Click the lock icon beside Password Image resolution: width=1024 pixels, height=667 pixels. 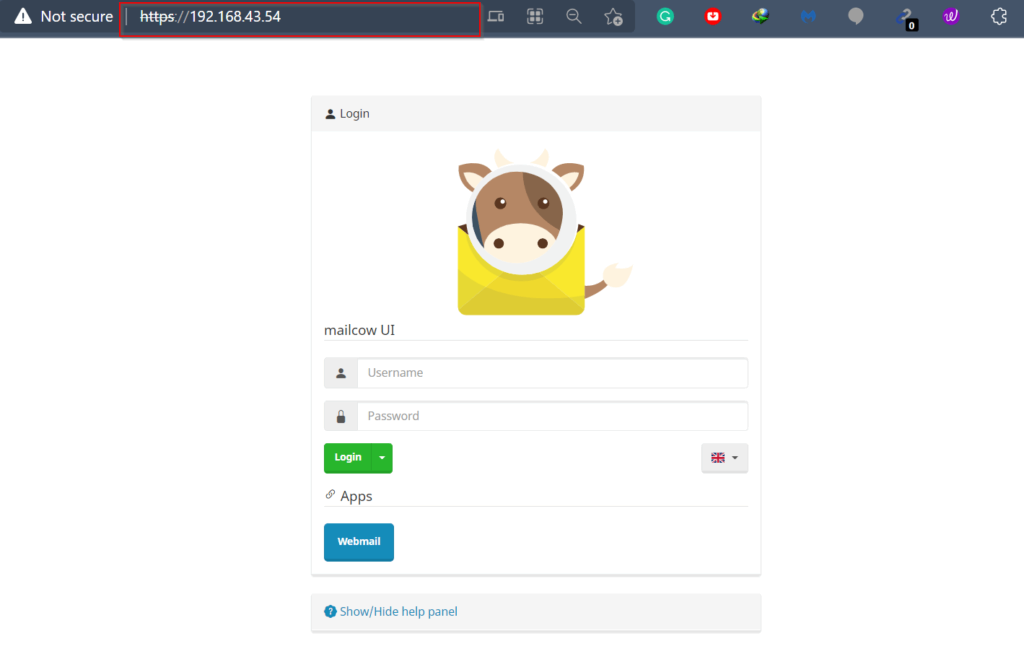[341, 416]
